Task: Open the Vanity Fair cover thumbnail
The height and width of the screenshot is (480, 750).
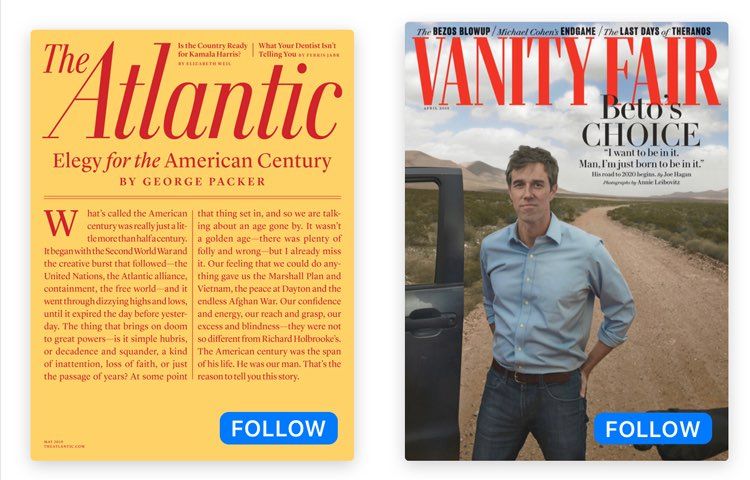Action: point(567,241)
